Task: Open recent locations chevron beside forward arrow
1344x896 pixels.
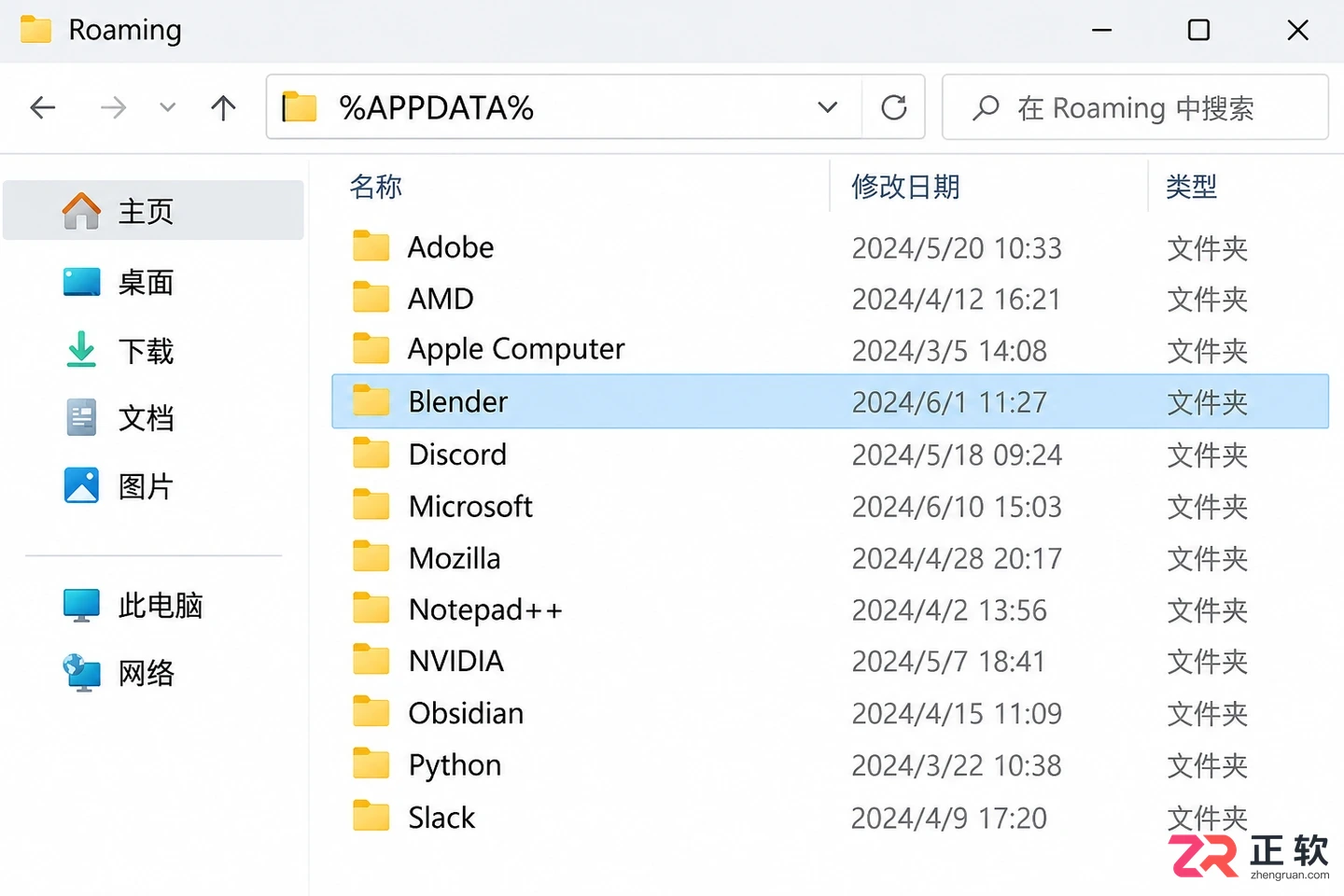Action: 168,108
